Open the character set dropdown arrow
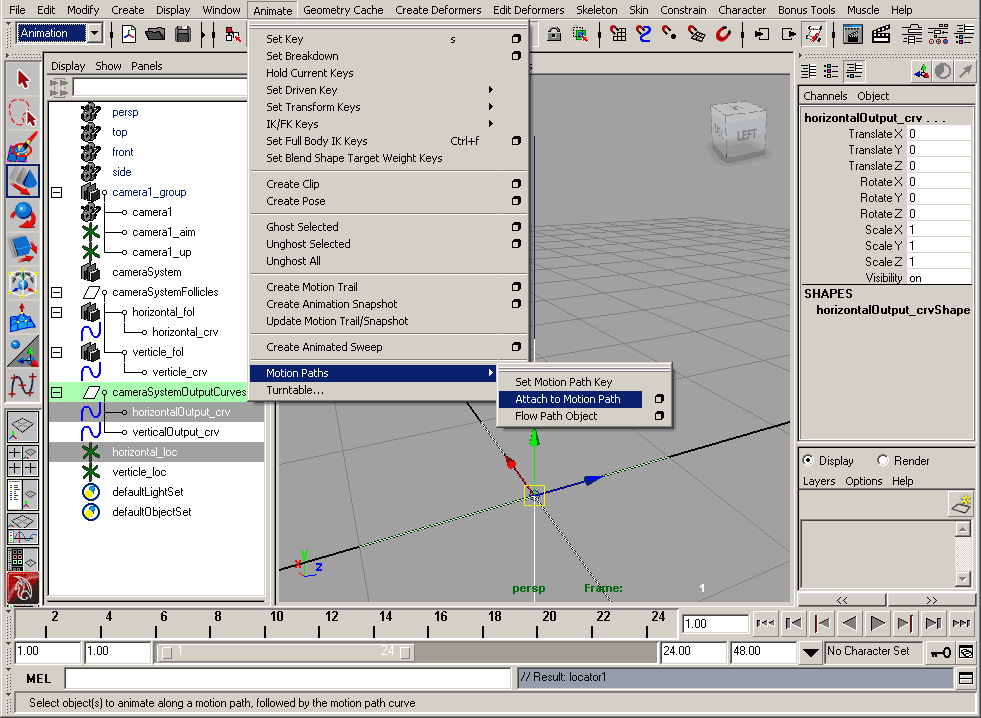This screenshot has width=981, height=718. (810, 652)
